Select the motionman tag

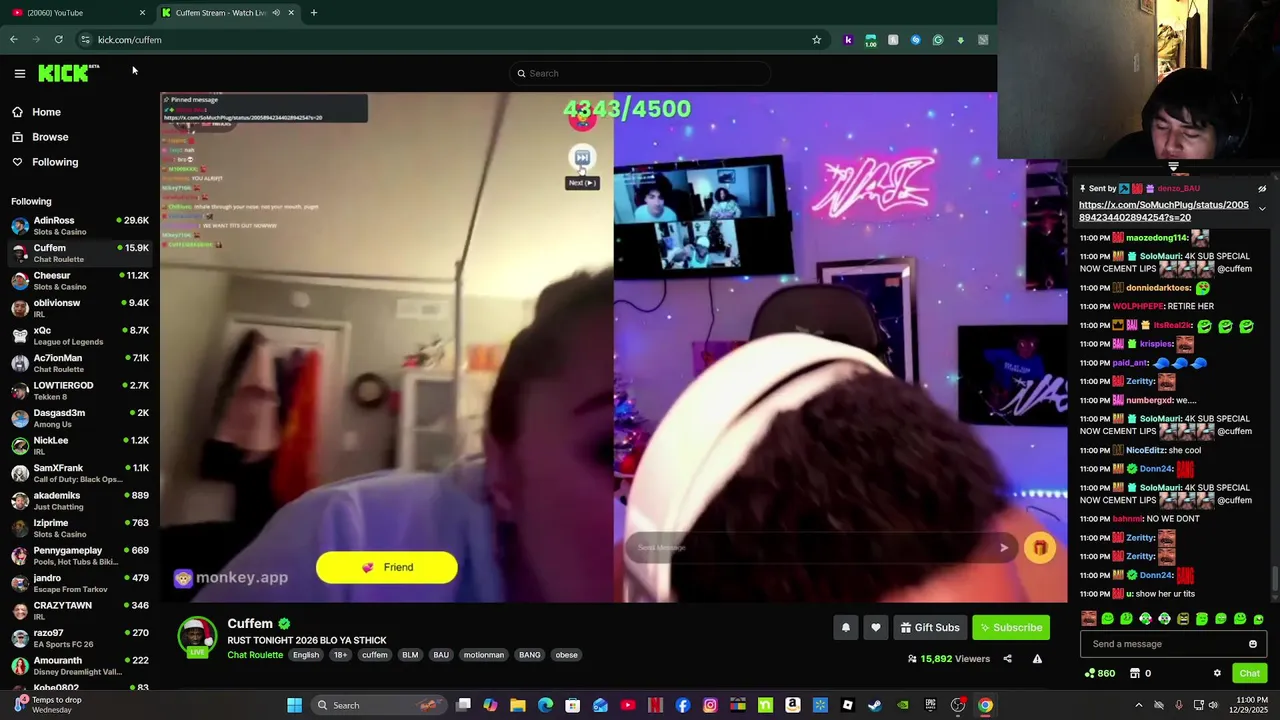coord(484,655)
